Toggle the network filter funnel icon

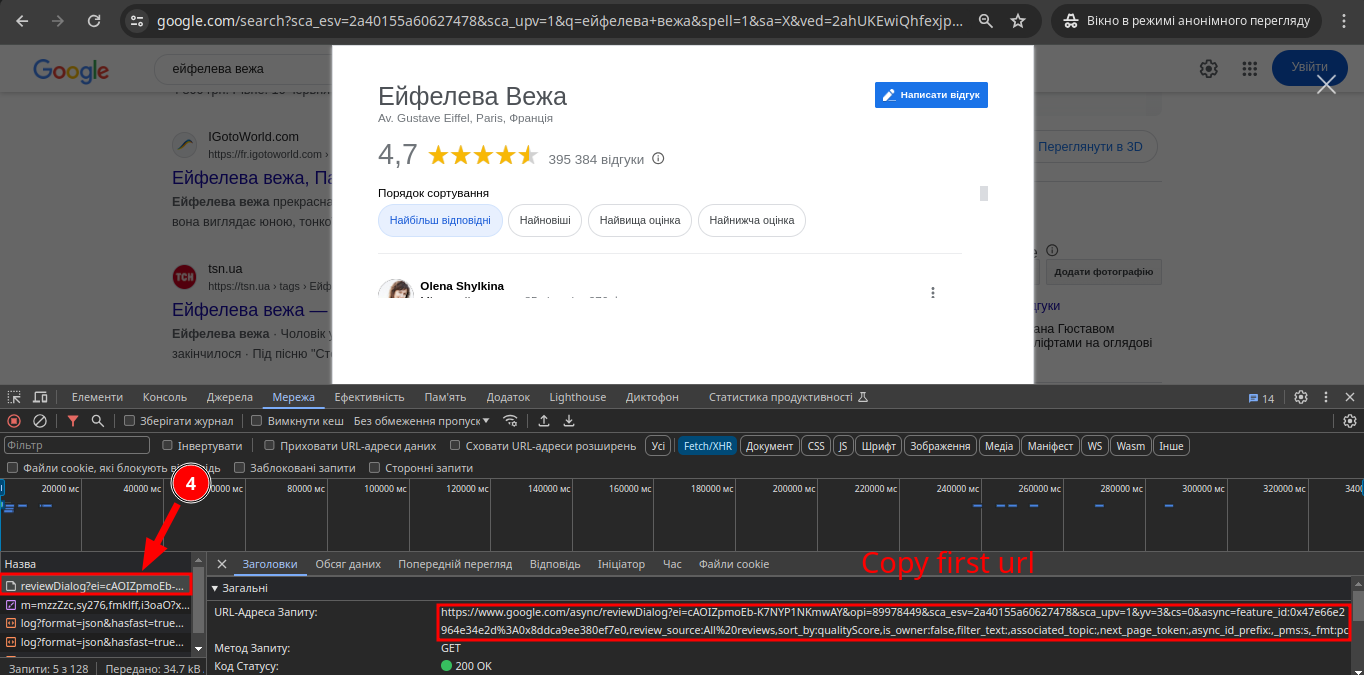coord(73,421)
